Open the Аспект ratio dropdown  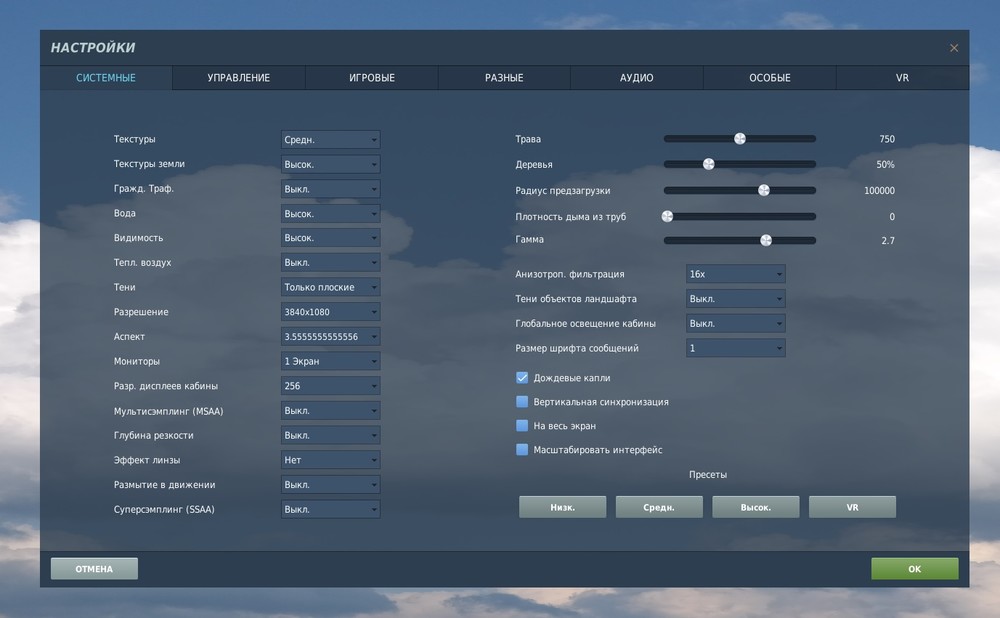330,337
